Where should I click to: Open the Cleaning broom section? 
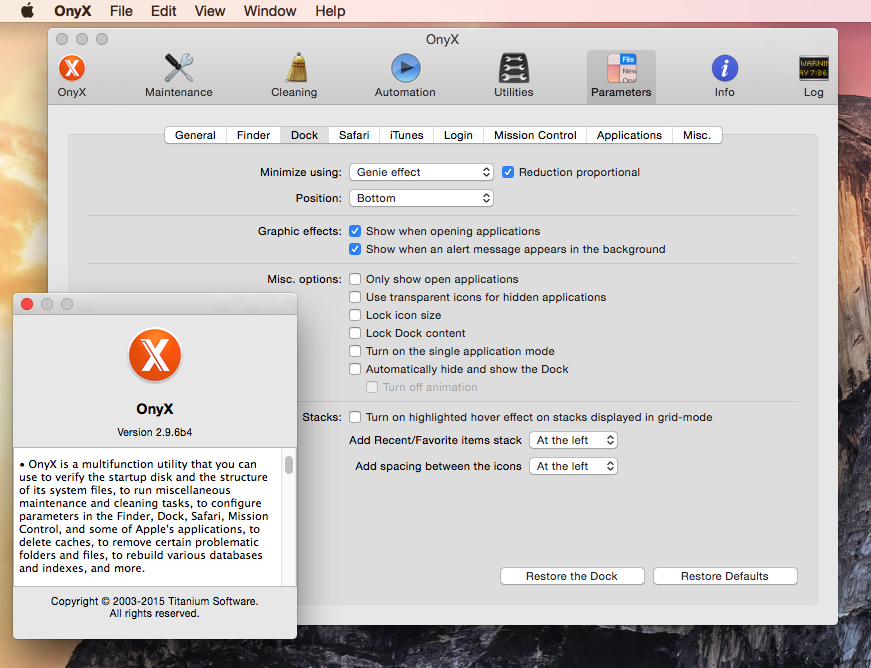click(x=294, y=76)
